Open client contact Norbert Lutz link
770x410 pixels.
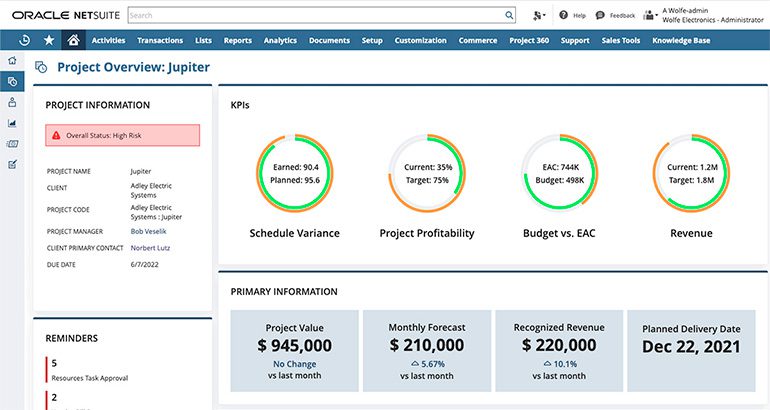click(x=150, y=248)
